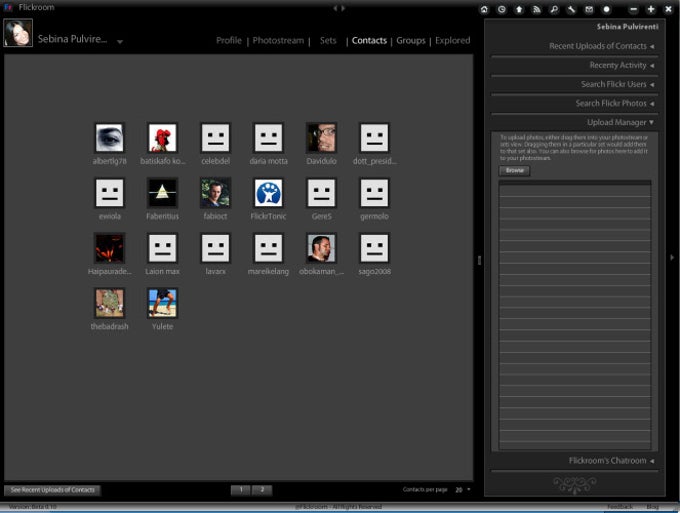Click the Feedback link in footer
The image size is (680, 513).
620,506
